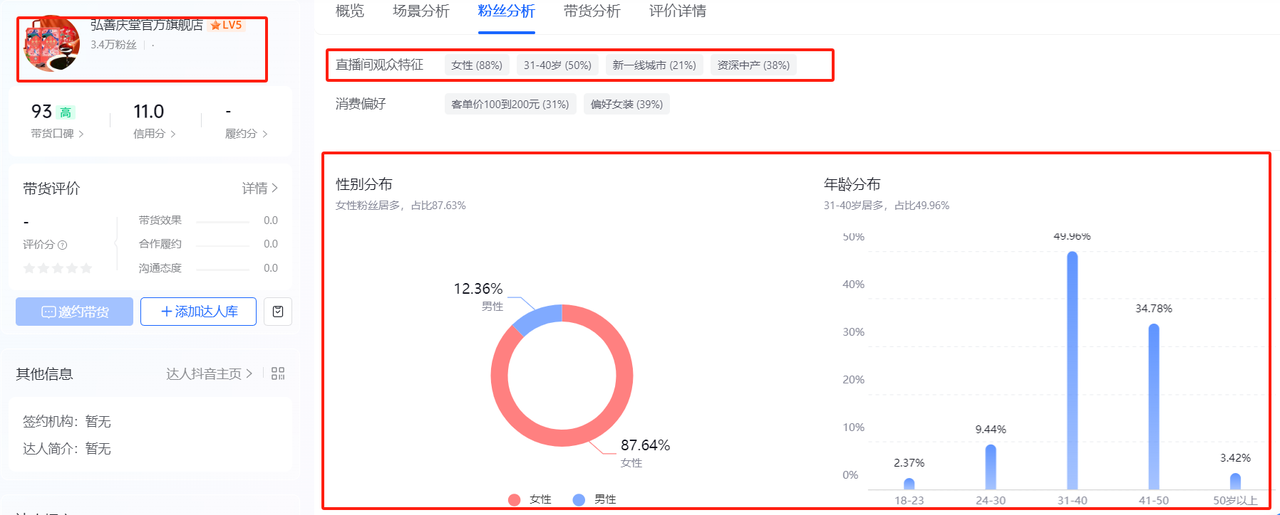Click the info icon next to 评价分
1280x515 pixels.
(x=62, y=245)
